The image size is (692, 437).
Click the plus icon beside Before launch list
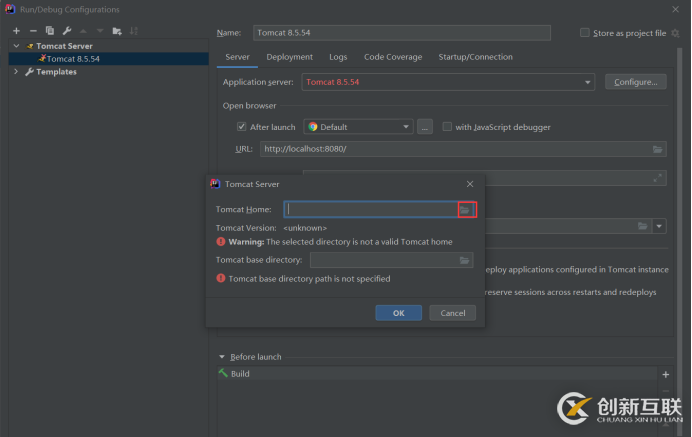click(x=666, y=374)
